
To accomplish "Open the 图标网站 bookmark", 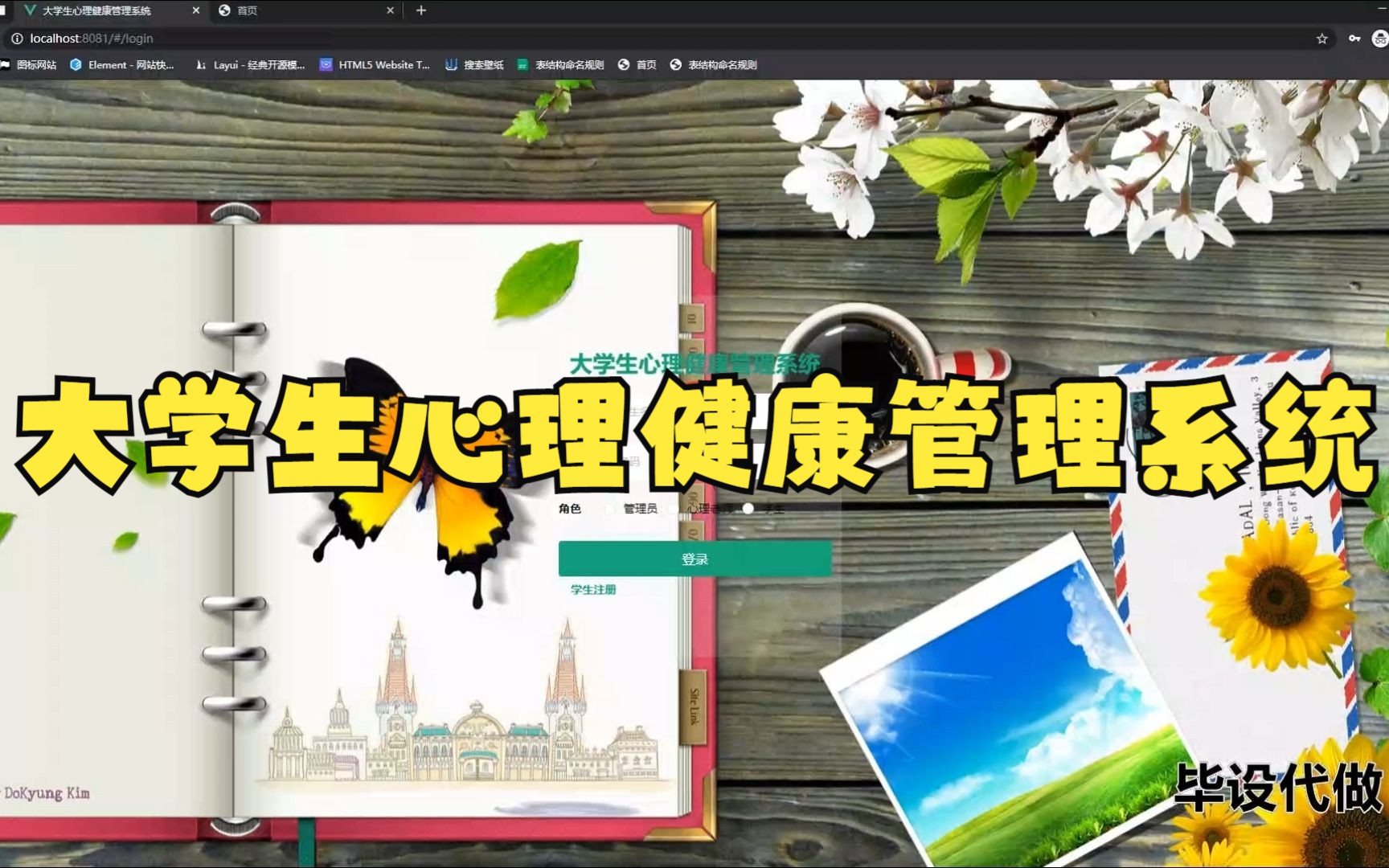I will tap(29, 65).
